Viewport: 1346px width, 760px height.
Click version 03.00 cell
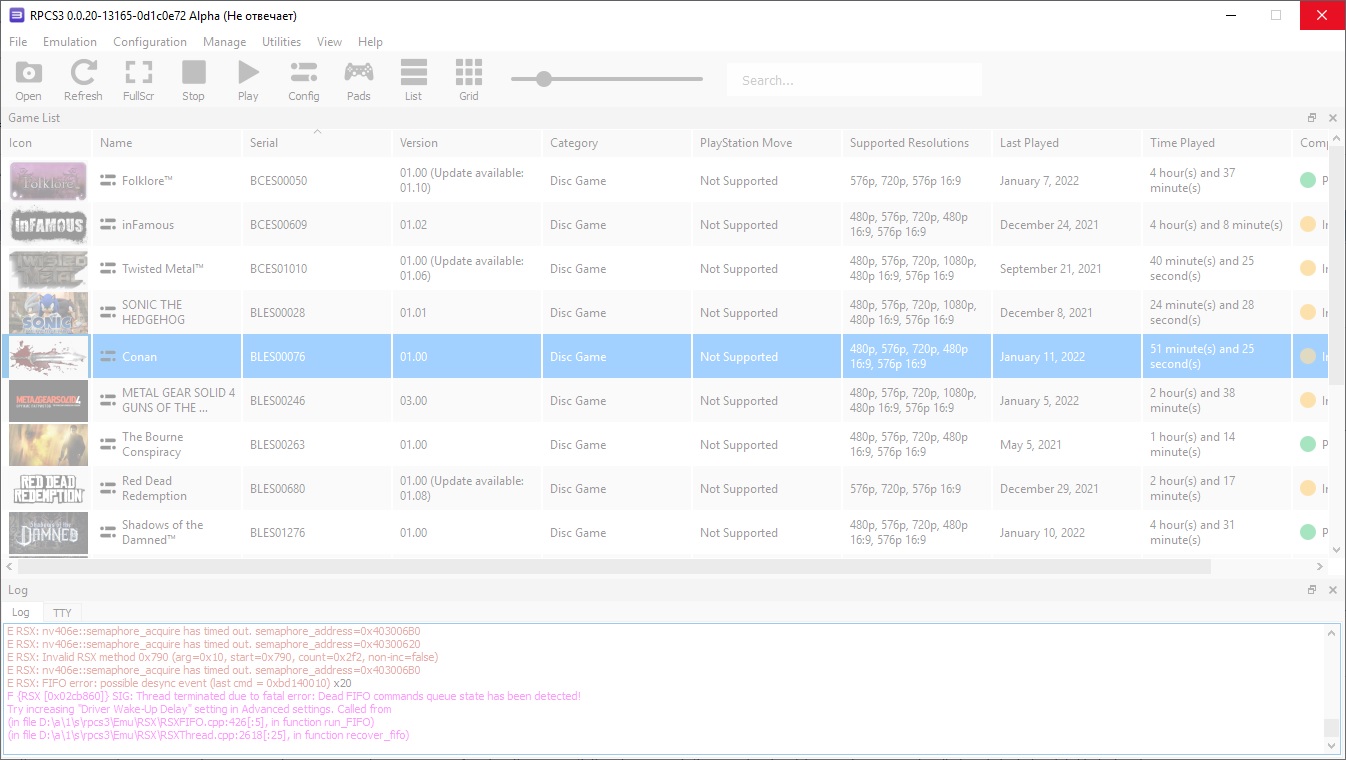coord(467,401)
